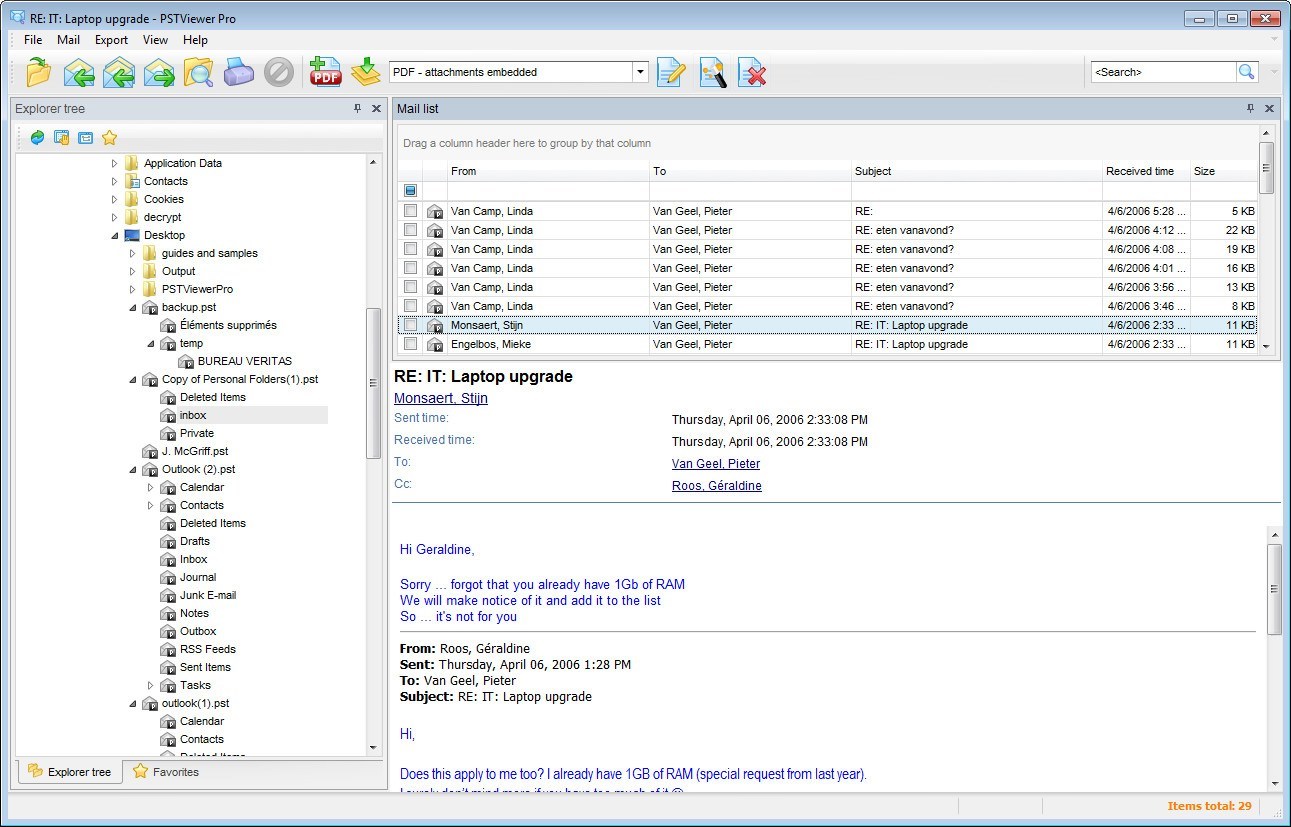Click the Explorer tree refresh icon
Screen dimensions: 1291x827
tap(37, 138)
